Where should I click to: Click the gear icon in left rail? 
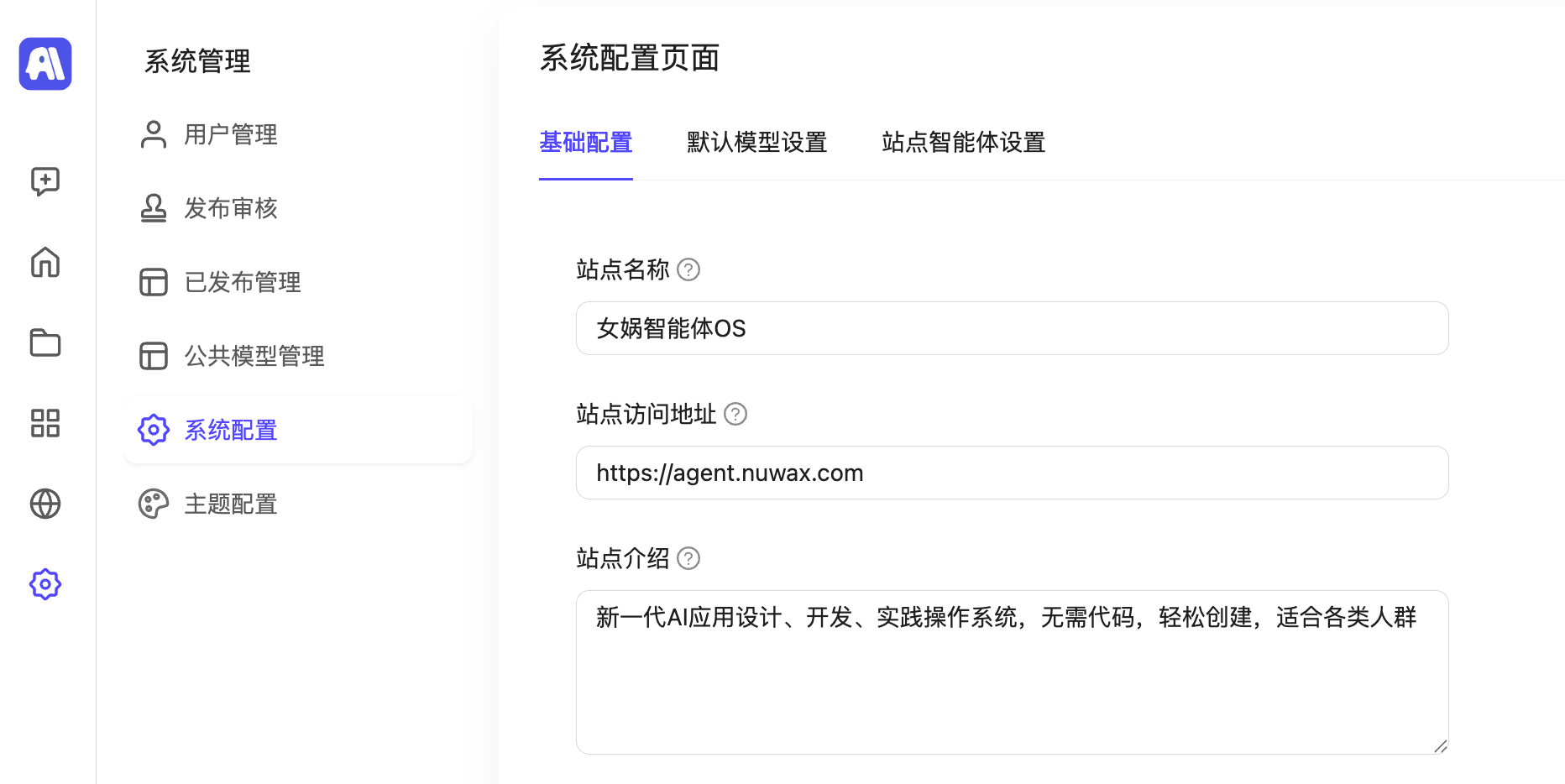tap(45, 584)
